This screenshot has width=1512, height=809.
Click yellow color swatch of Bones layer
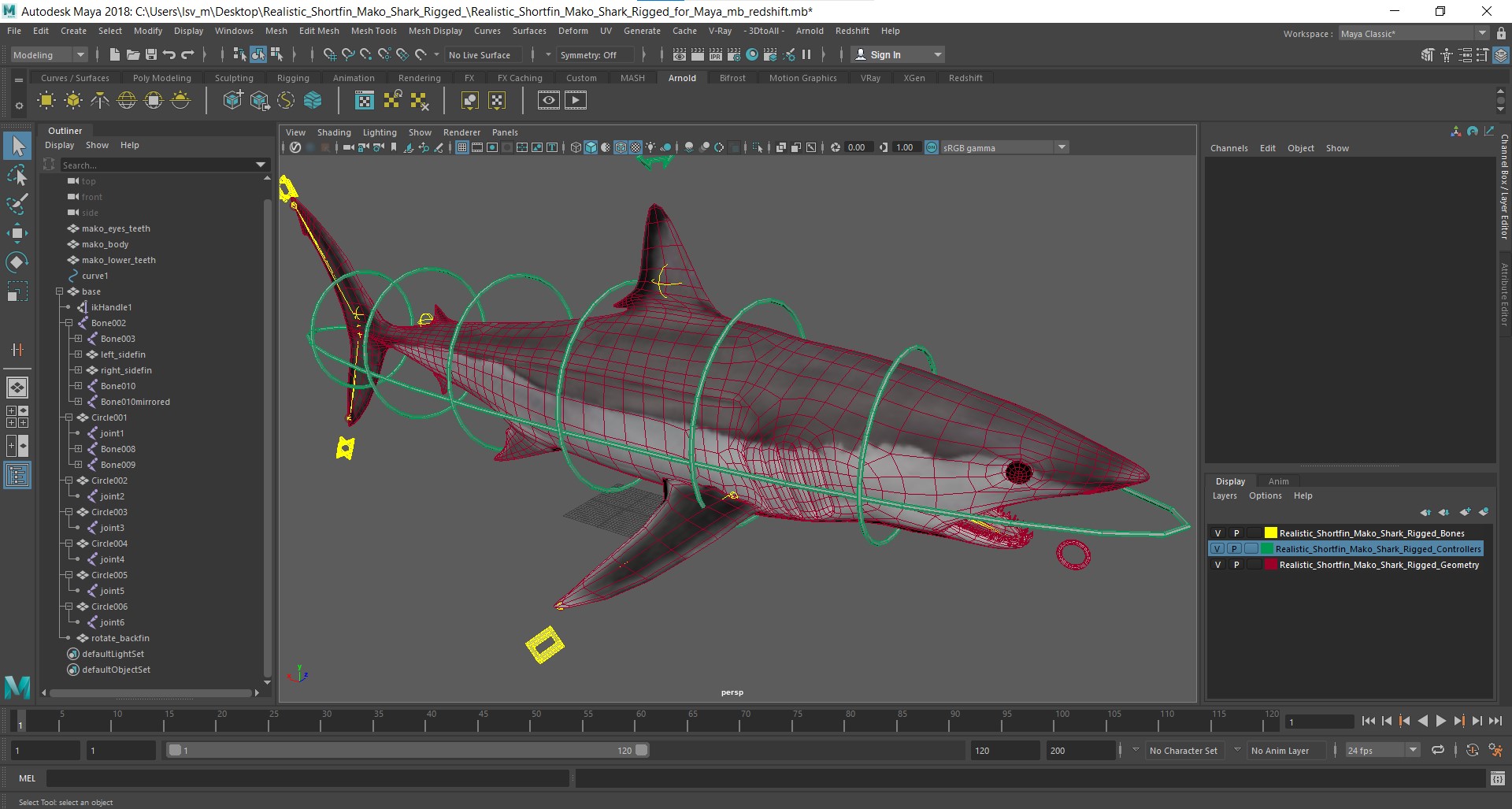(x=1270, y=533)
